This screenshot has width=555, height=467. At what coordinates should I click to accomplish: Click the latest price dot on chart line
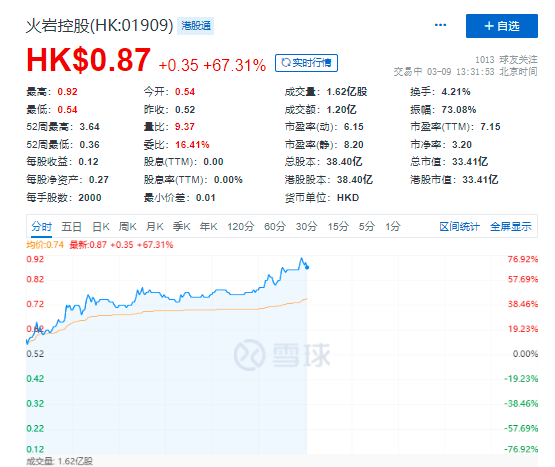pos(307,268)
